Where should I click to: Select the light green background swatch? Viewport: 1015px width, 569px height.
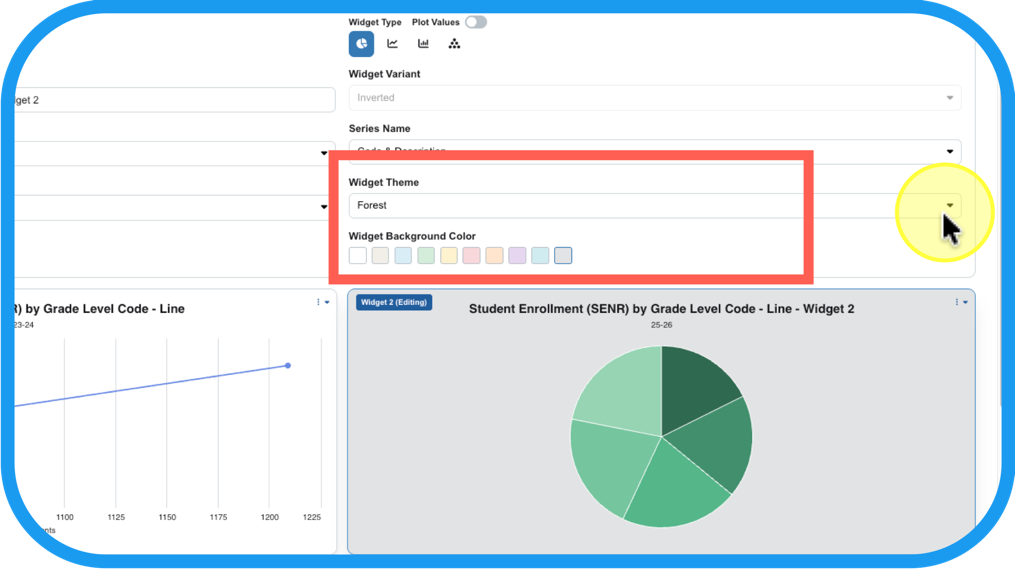[x=426, y=256]
